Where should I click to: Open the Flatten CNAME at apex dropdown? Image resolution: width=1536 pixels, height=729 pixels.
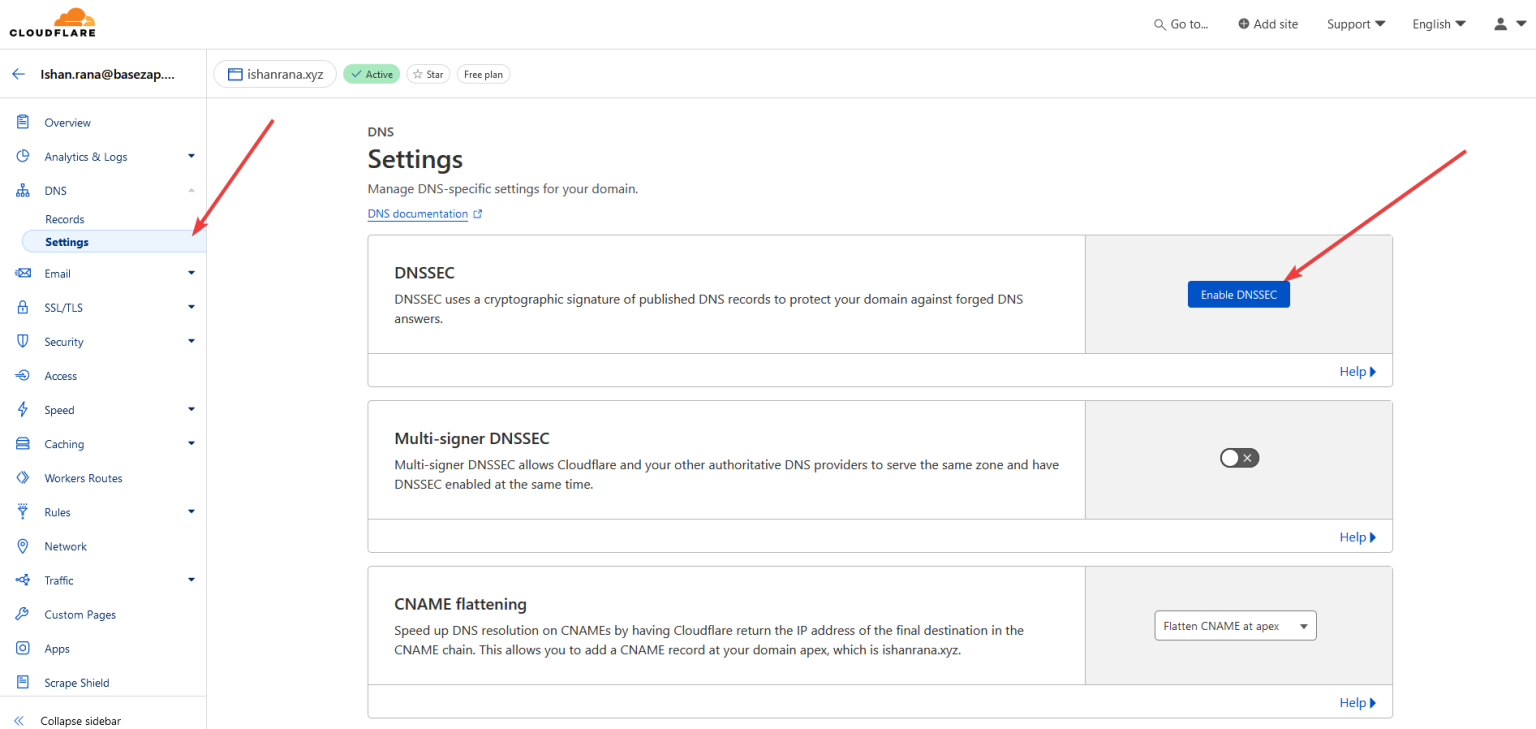[x=1235, y=626]
